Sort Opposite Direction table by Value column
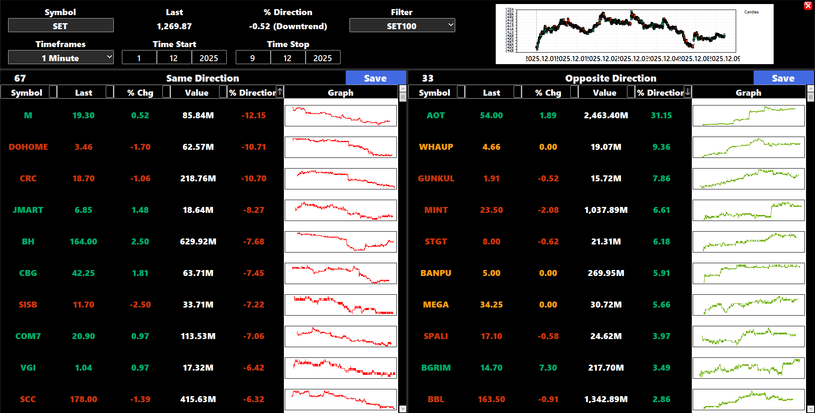Screen dimensions: 815x413 click(x=604, y=93)
